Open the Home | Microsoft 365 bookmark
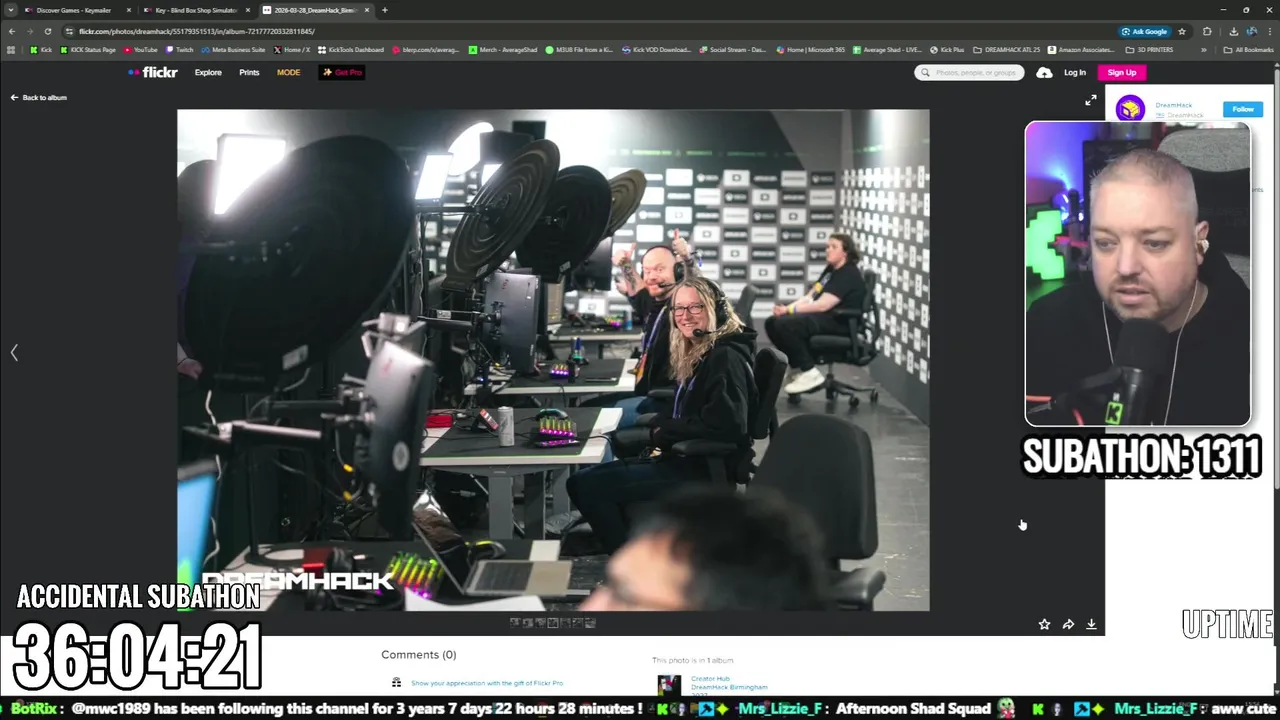The image size is (1280, 720). coord(810,49)
